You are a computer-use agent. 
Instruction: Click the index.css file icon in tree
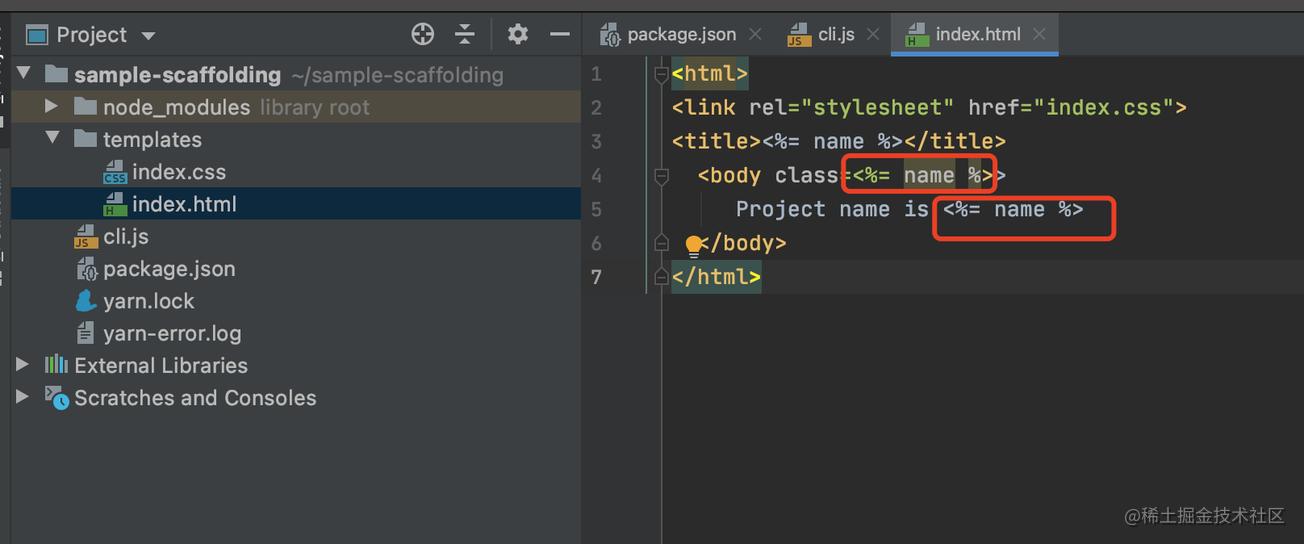(115, 172)
